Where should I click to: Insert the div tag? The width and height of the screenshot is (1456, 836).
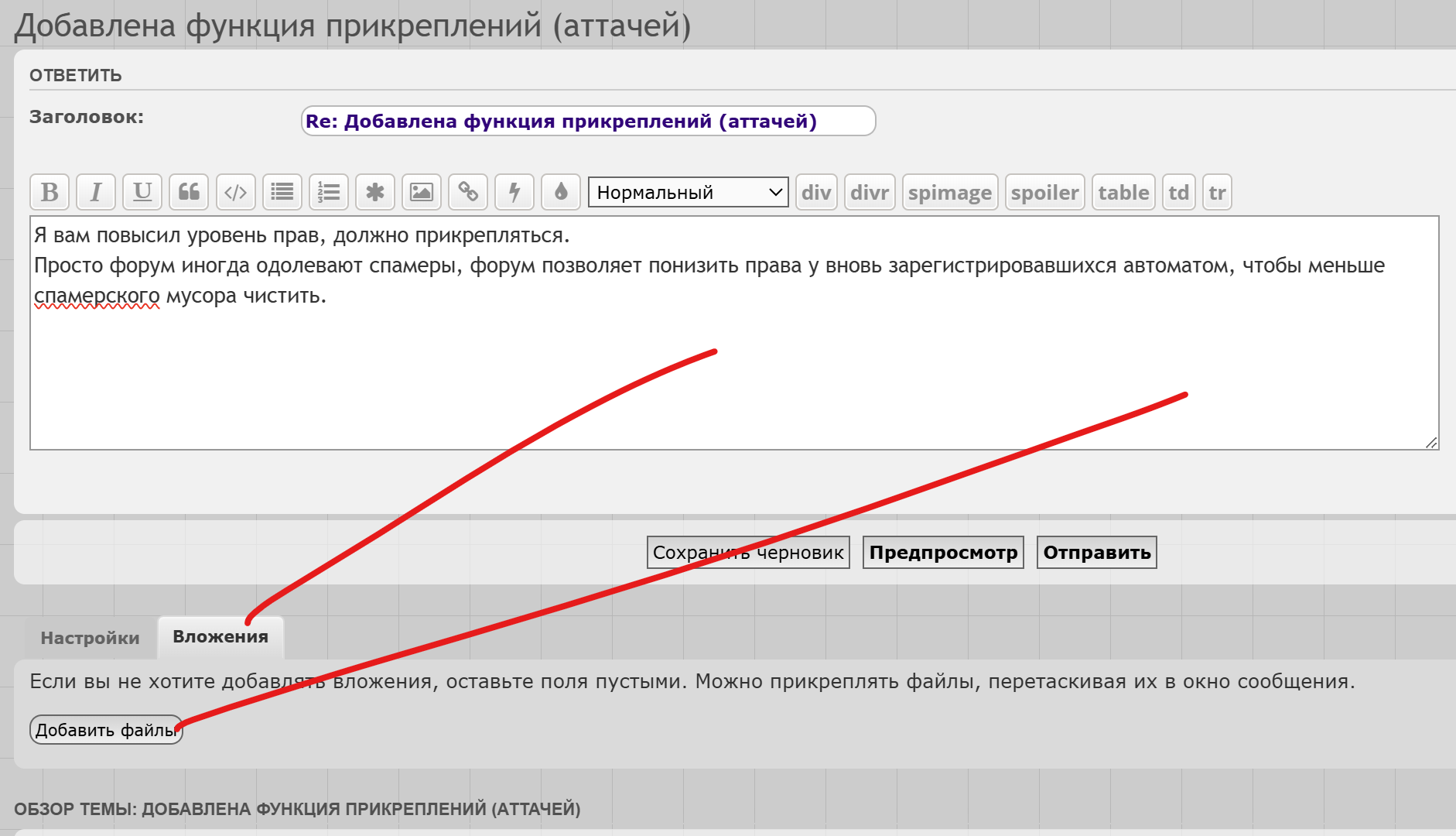pyautogui.click(x=816, y=192)
